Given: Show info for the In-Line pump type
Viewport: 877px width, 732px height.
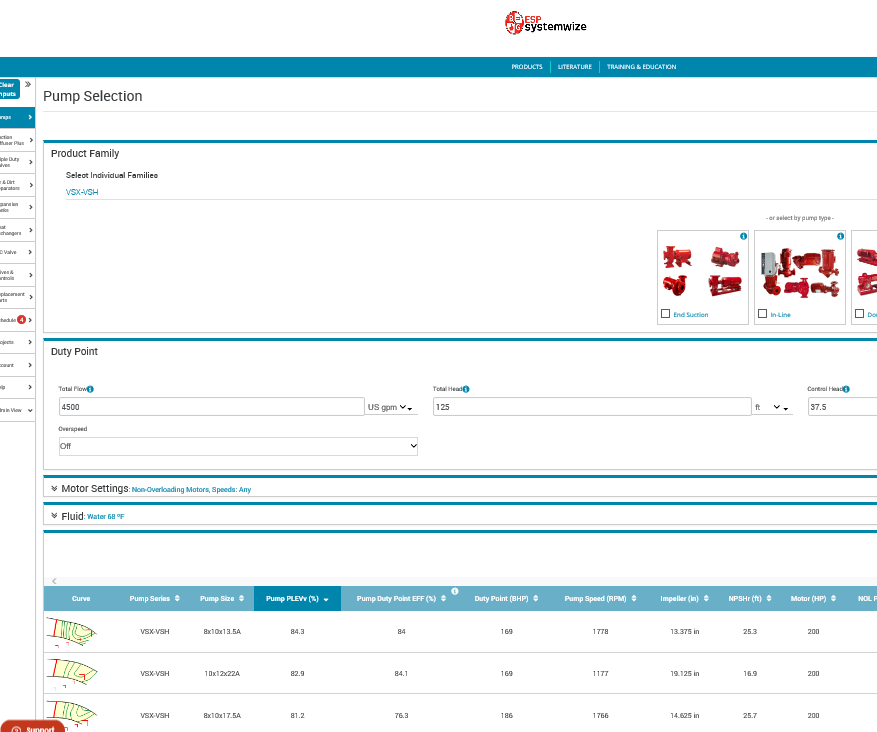Looking at the screenshot, I should [840, 237].
